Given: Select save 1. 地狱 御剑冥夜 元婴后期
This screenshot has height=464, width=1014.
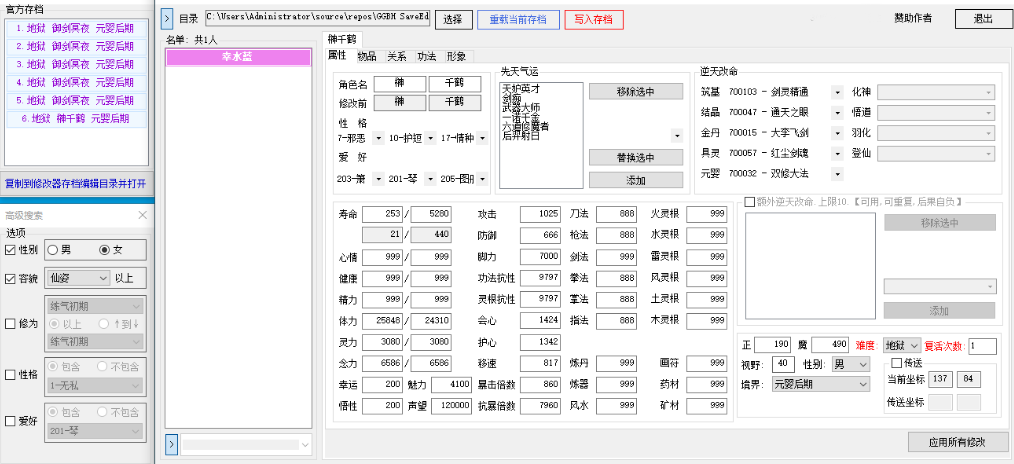Looking at the screenshot, I should [76, 28].
